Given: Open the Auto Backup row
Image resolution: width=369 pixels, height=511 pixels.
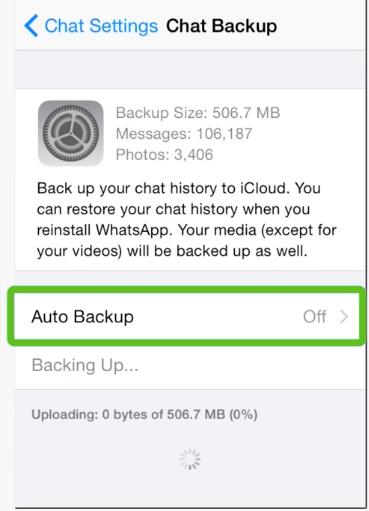Looking at the screenshot, I should point(187,316).
